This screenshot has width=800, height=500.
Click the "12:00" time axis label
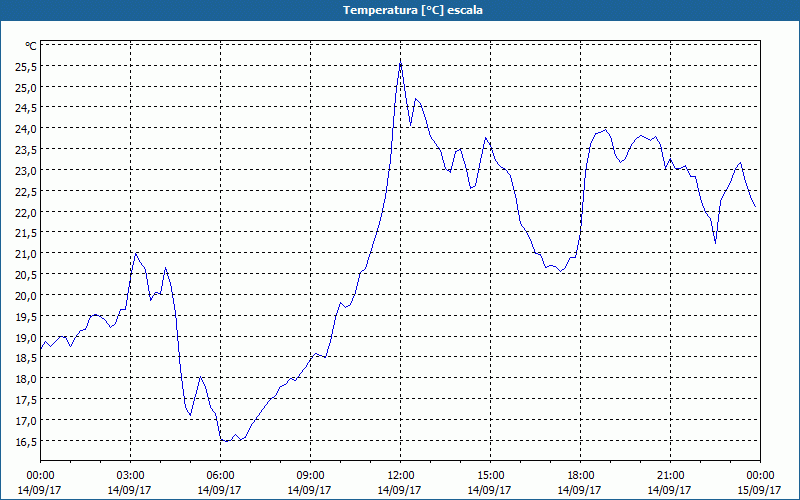(401, 476)
